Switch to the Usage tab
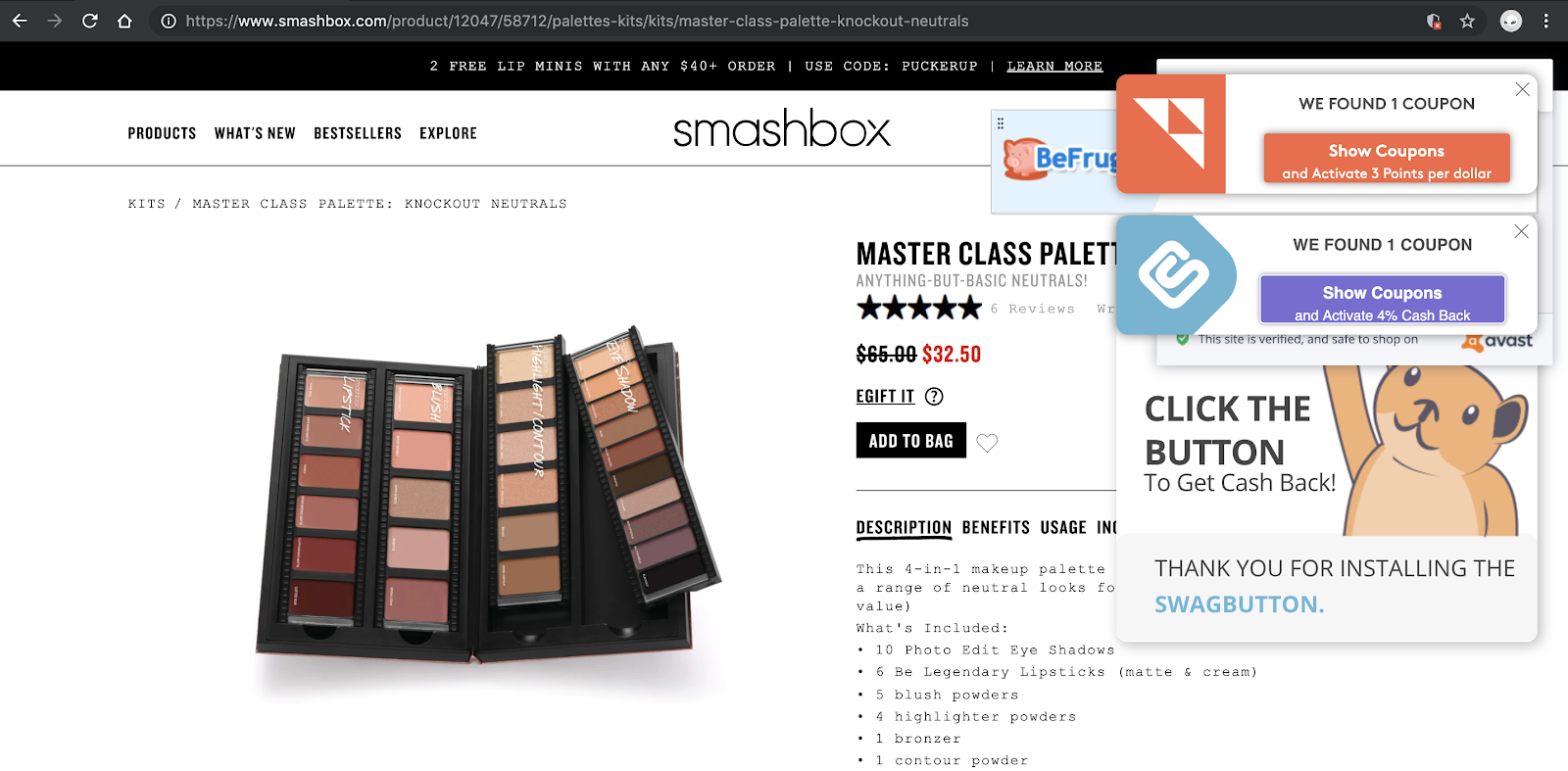The height and width of the screenshot is (771, 1568). click(x=1063, y=528)
